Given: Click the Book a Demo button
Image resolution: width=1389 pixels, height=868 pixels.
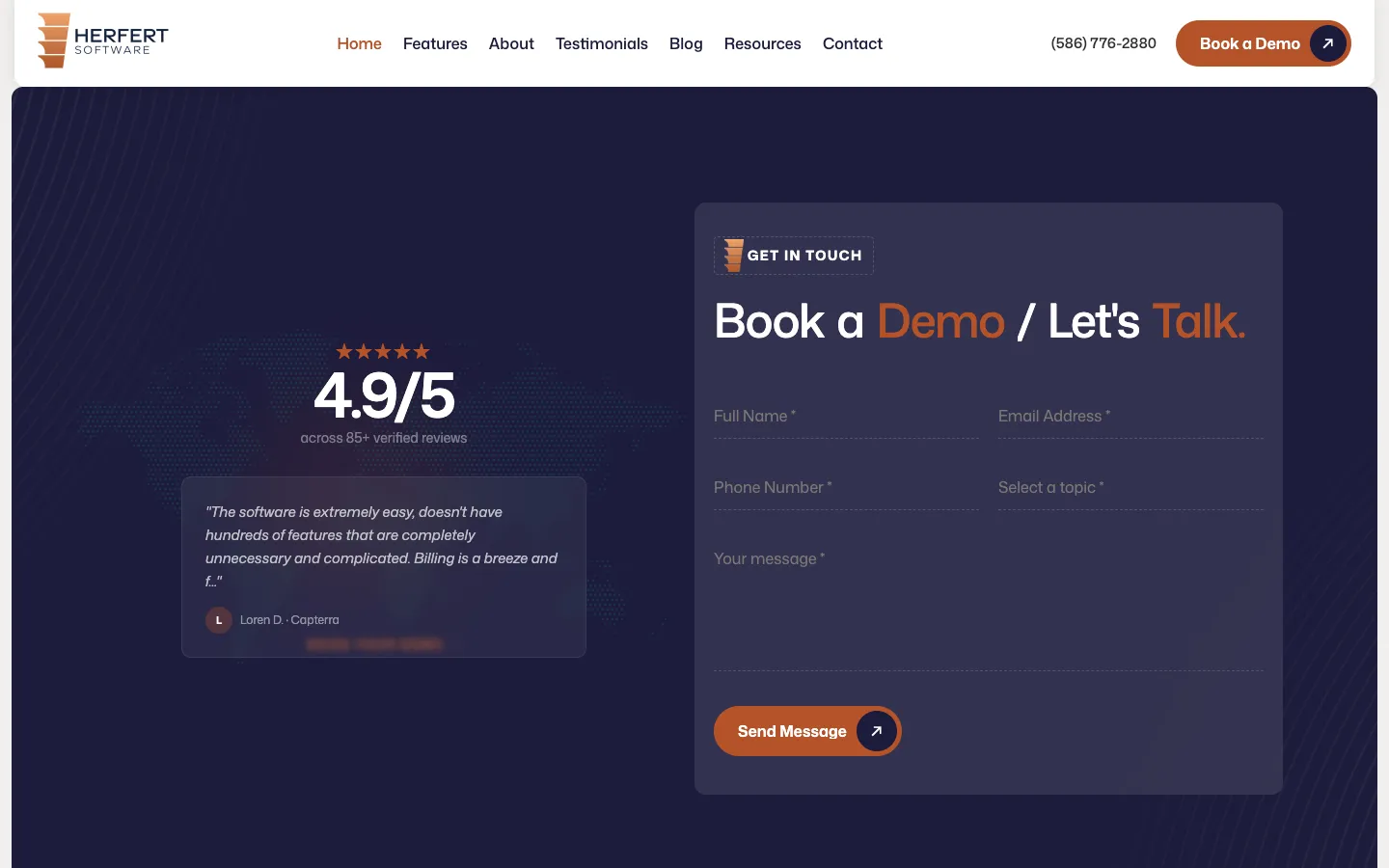Looking at the screenshot, I should [1264, 43].
